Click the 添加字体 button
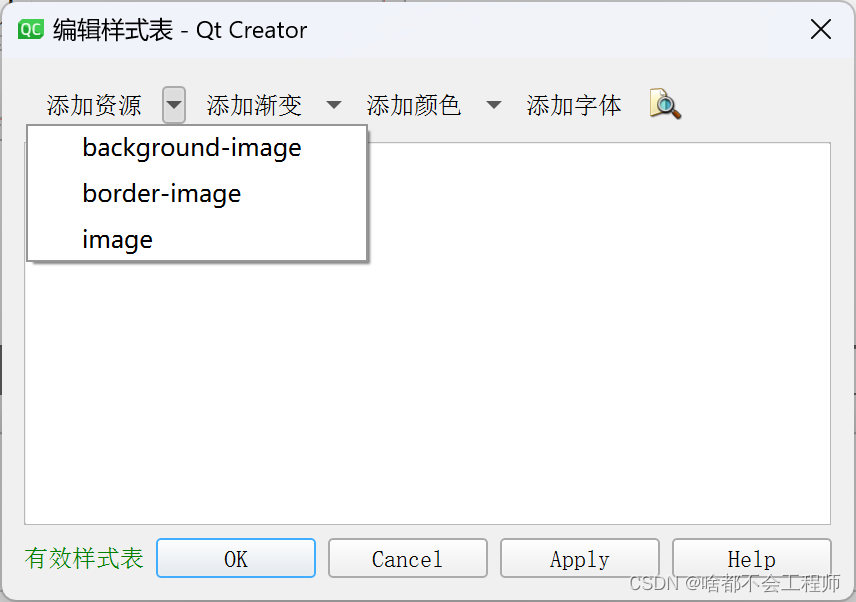856x602 pixels. click(x=574, y=105)
